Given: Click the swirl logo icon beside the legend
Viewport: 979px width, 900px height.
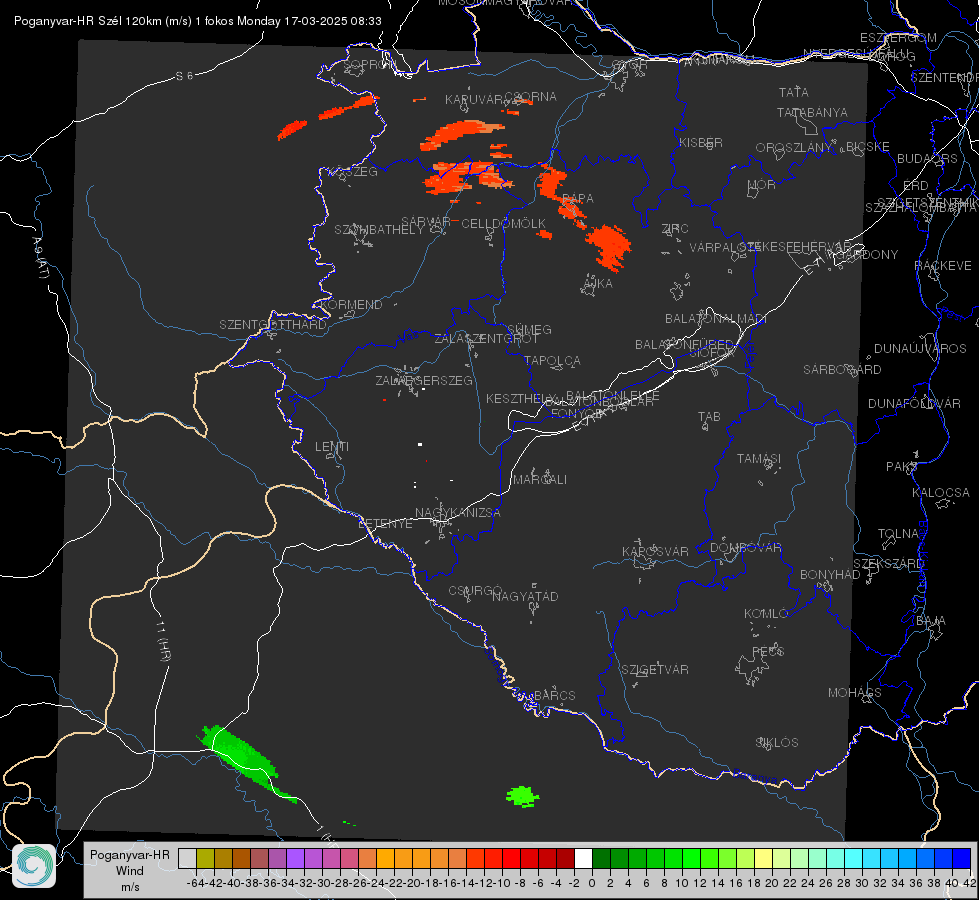Looking at the screenshot, I should pyautogui.click(x=34, y=865).
